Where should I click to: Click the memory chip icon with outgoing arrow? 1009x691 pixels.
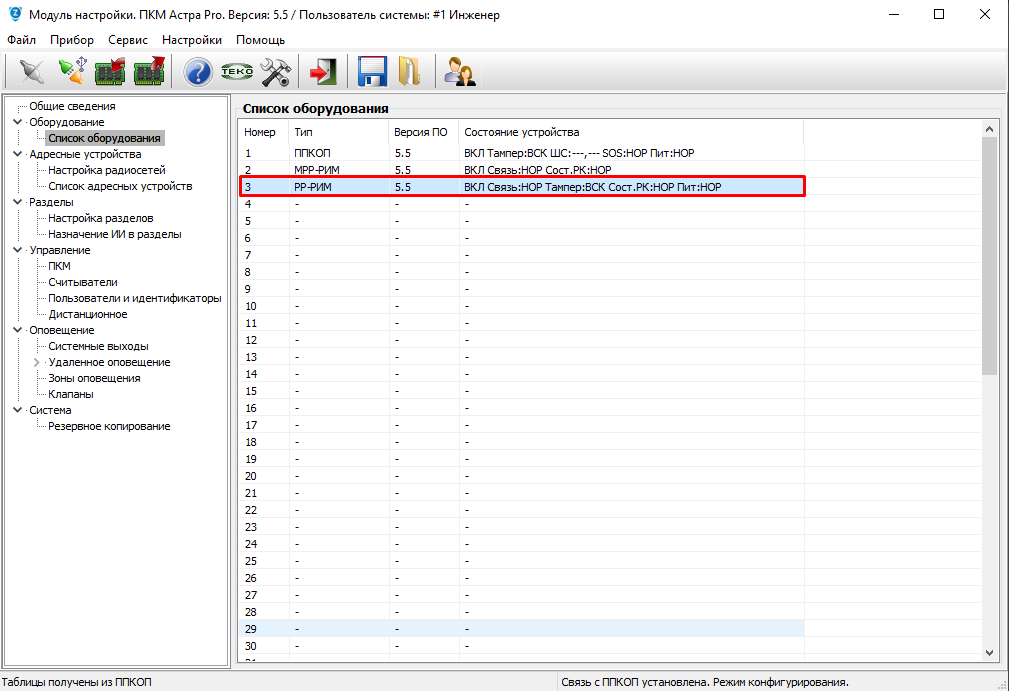[x=149, y=71]
